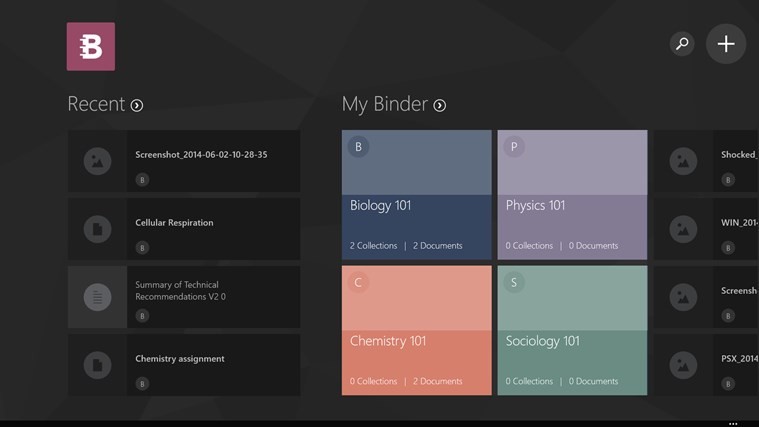
Task: Click the Binder app logo icon
Action: click(91, 46)
